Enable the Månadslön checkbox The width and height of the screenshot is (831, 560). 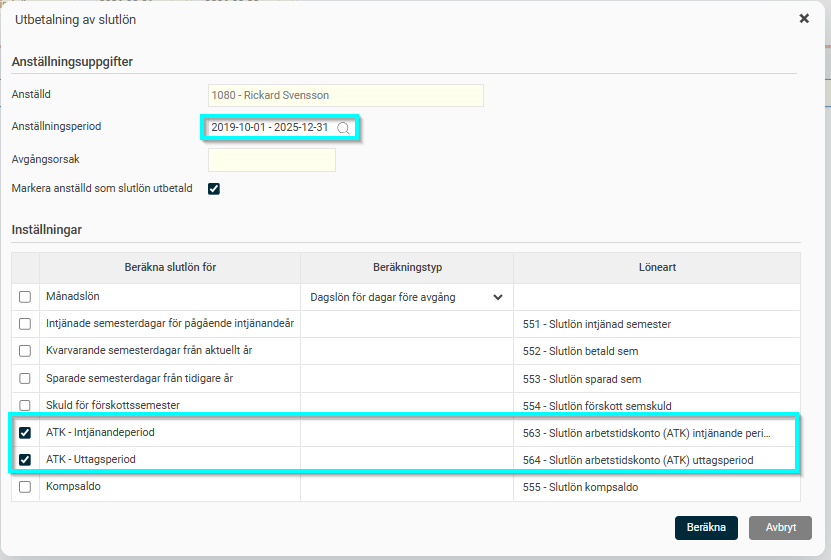[x=25, y=297]
